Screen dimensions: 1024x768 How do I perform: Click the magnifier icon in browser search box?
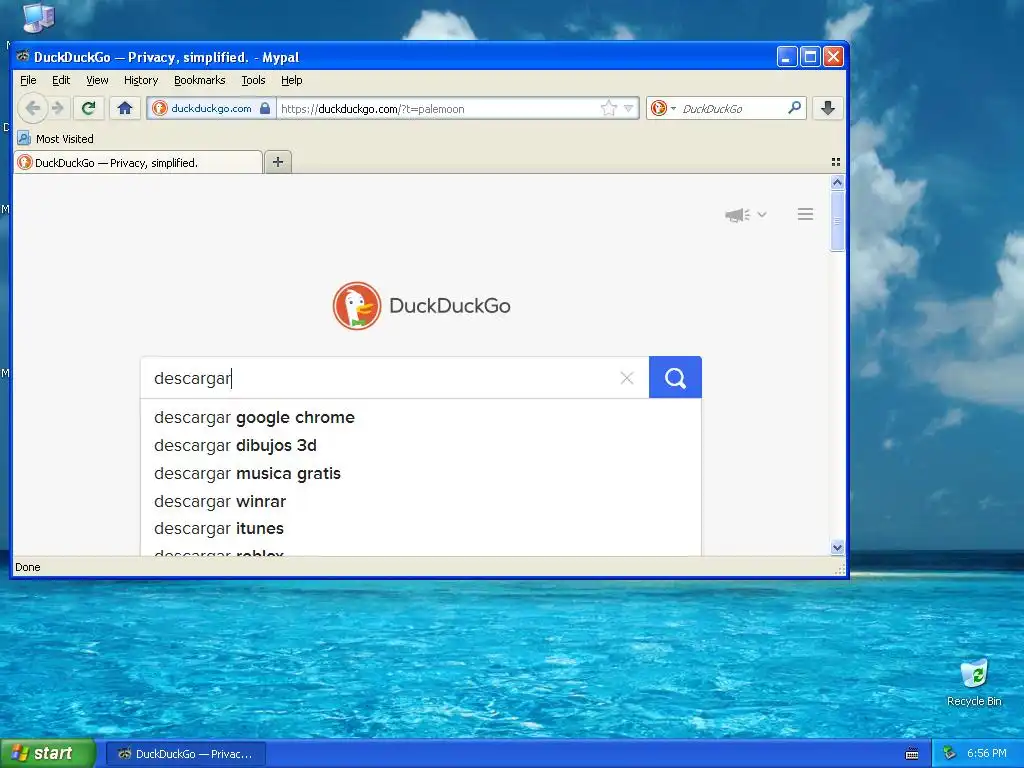click(x=794, y=108)
